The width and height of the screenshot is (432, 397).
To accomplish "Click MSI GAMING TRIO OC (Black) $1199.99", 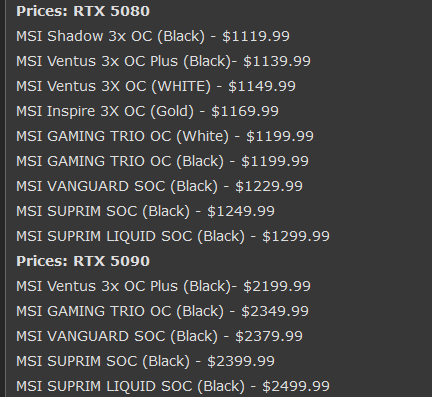I will tap(162, 161).
